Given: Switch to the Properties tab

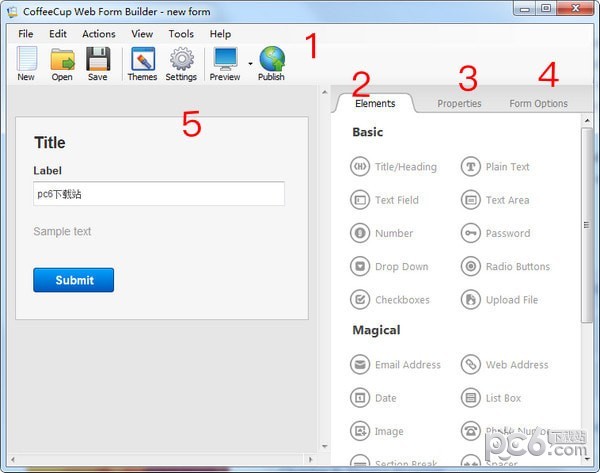Looking at the screenshot, I should [459, 103].
